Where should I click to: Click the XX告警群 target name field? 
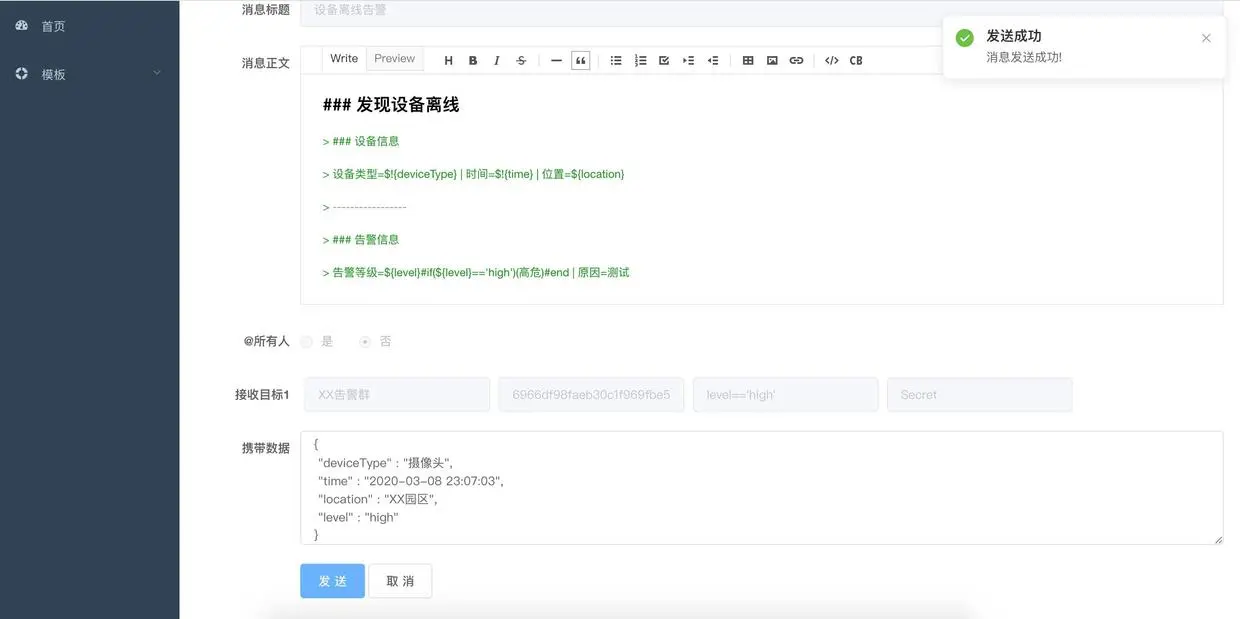pos(395,395)
